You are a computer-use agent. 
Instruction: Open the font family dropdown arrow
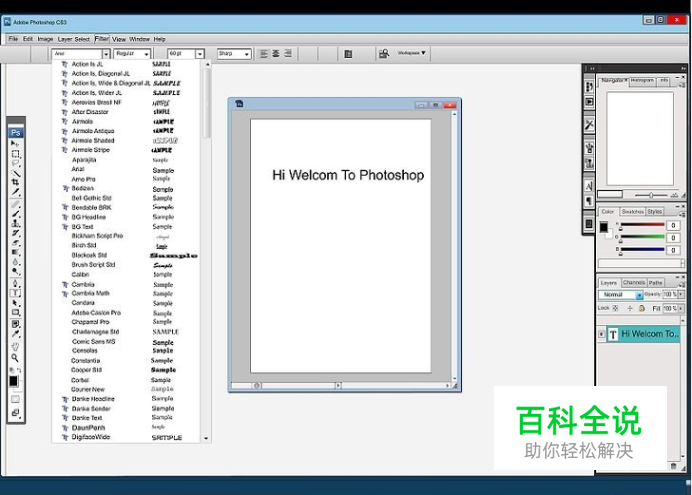(x=106, y=54)
